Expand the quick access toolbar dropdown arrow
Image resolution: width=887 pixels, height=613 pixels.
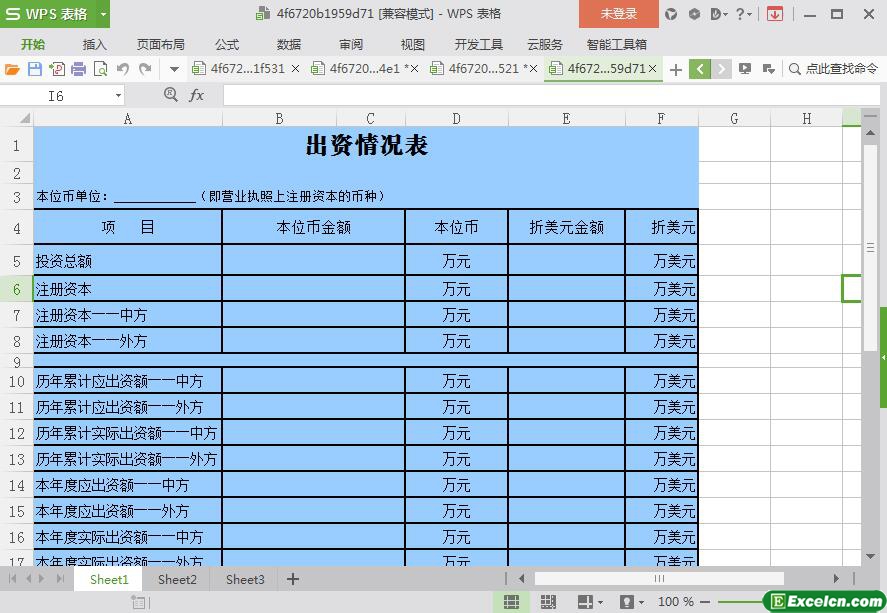pyautogui.click(x=174, y=70)
